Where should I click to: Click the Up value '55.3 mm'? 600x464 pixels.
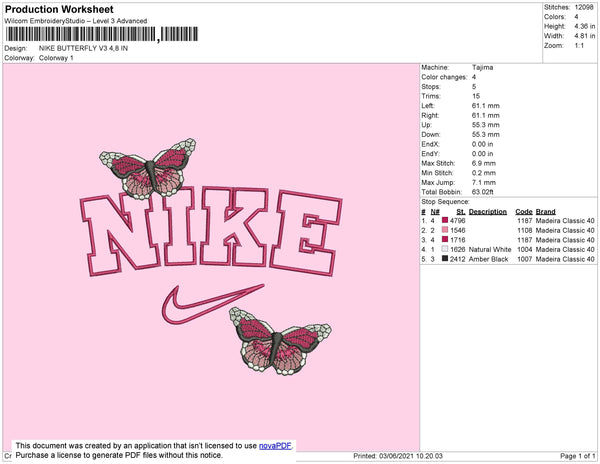pos(486,125)
